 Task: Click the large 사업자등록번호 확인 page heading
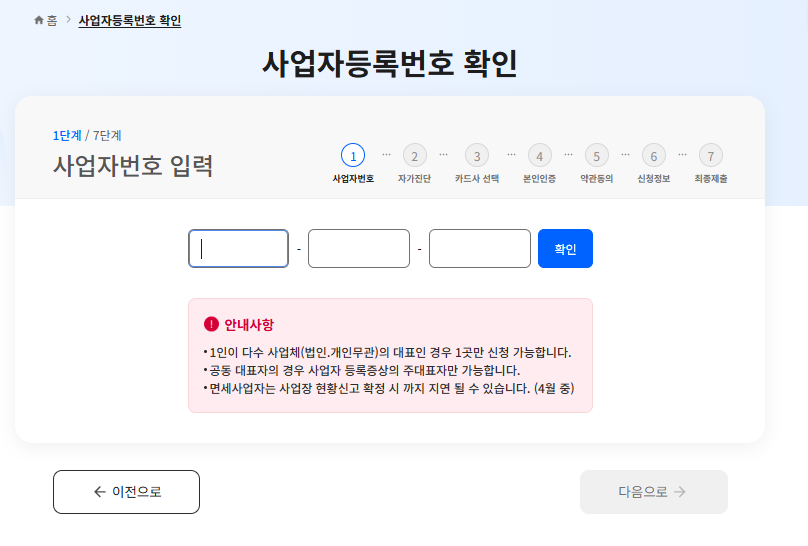pyautogui.click(x=390, y=63)
